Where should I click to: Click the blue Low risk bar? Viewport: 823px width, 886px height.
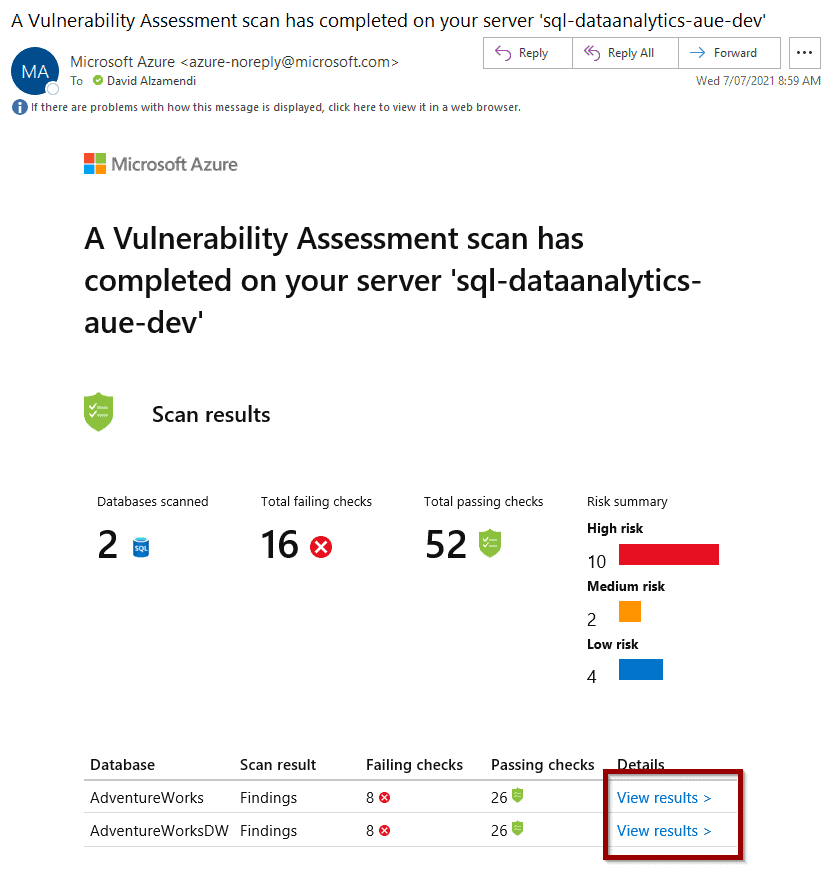coord(641,670)
